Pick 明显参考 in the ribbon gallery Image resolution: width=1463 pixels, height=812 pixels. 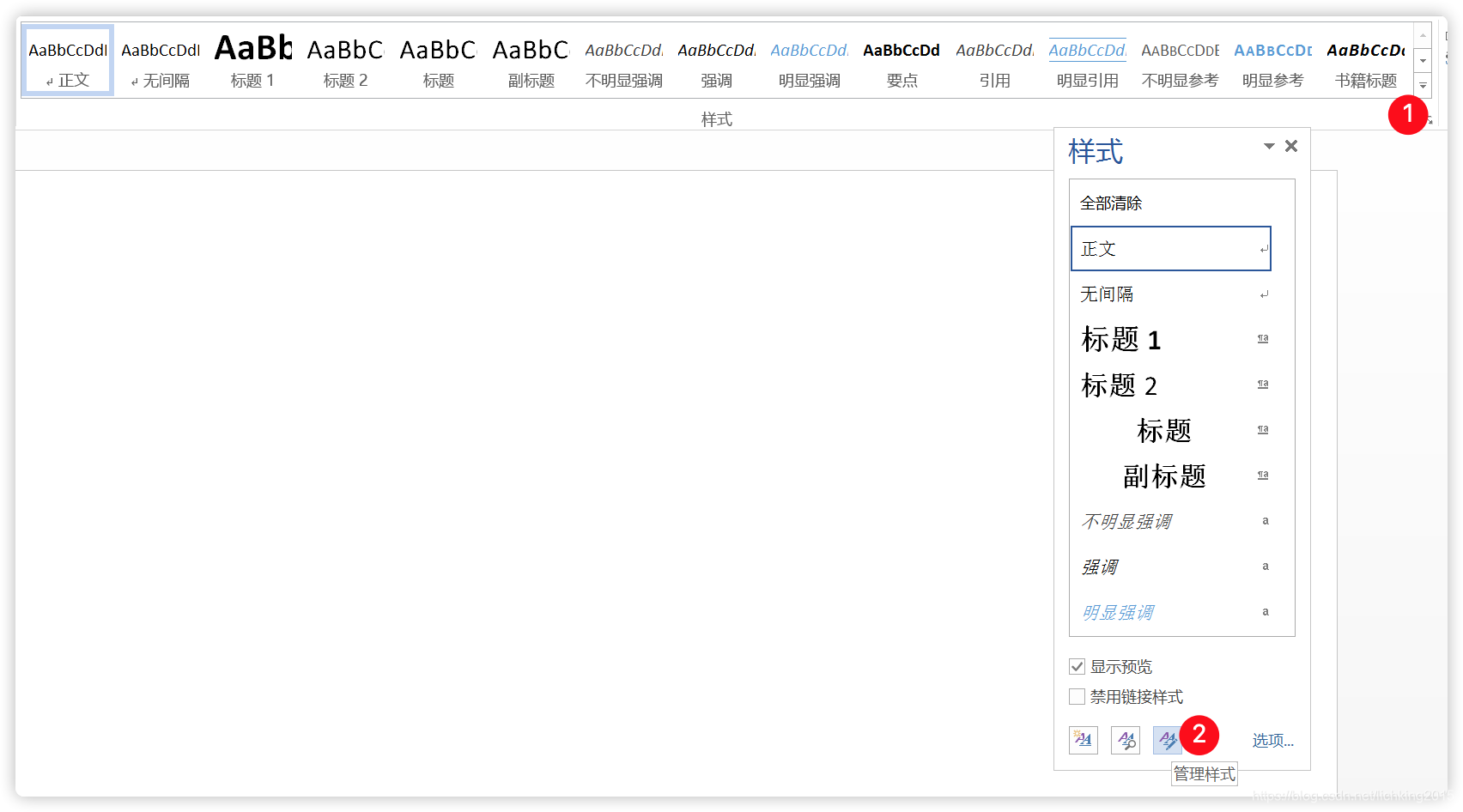[x=1273, y=61]
